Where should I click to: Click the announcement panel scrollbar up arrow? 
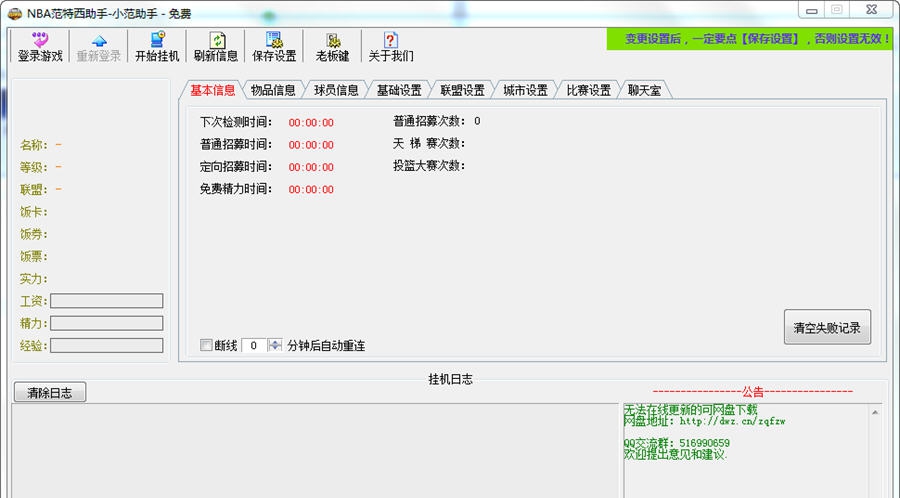875,413
